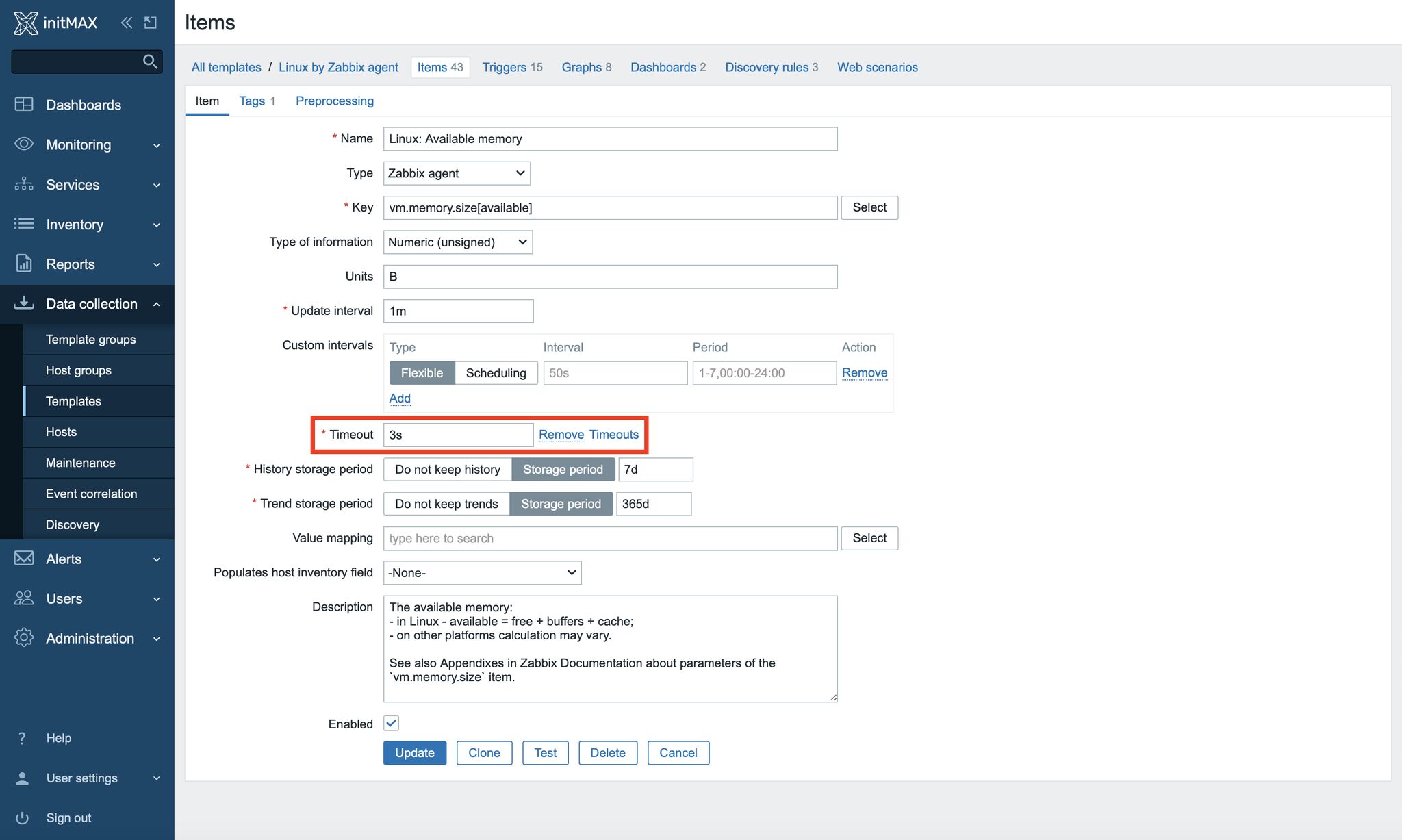Click the Delete button

coord(608,753)
